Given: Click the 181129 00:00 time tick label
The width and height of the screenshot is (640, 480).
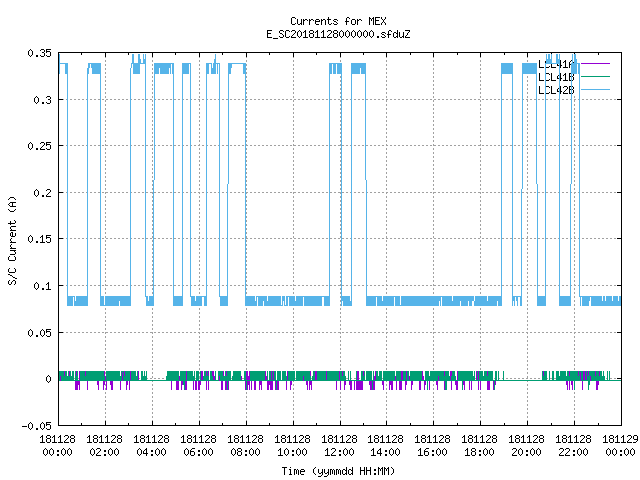Looking at the screenshot, I should [x=620, y=446].
